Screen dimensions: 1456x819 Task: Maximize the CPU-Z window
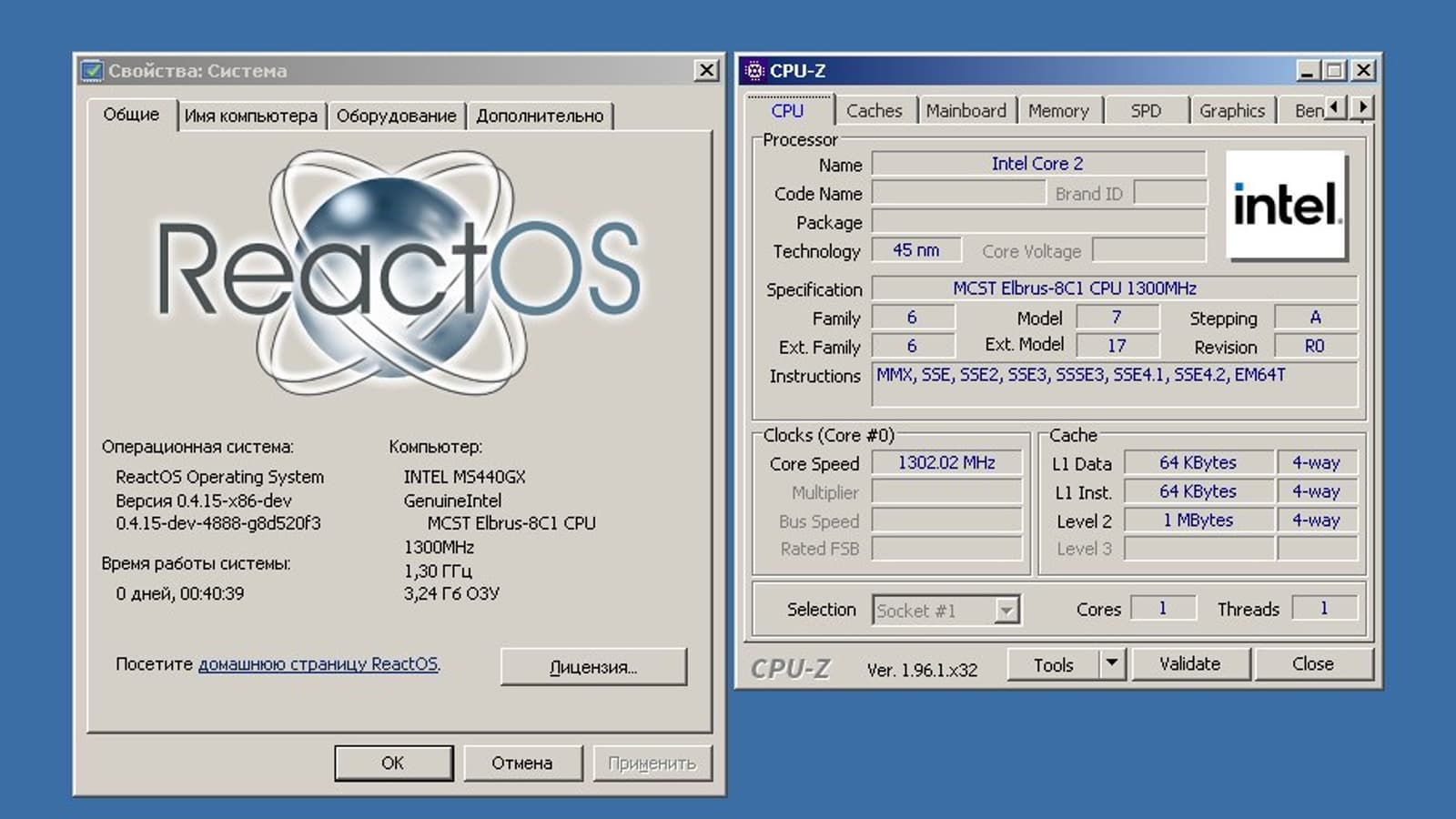(1334, 70)
